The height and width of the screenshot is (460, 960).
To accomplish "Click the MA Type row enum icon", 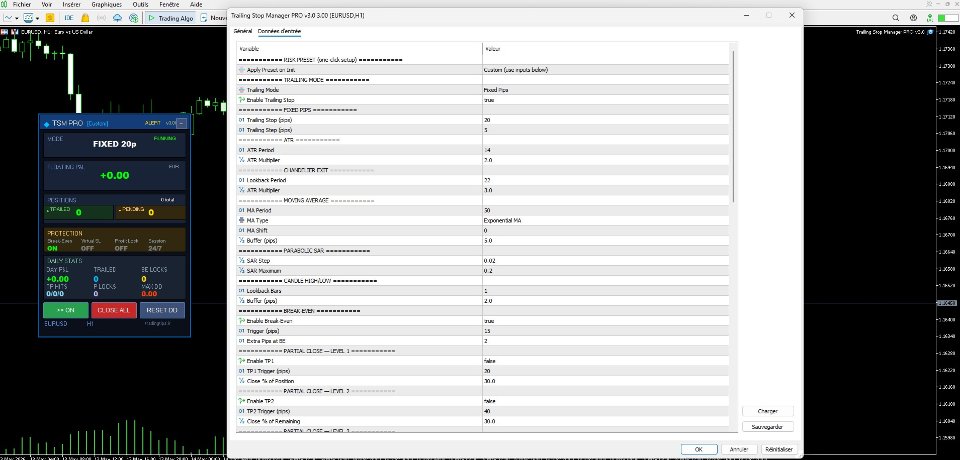I will [x=242, y=221].
